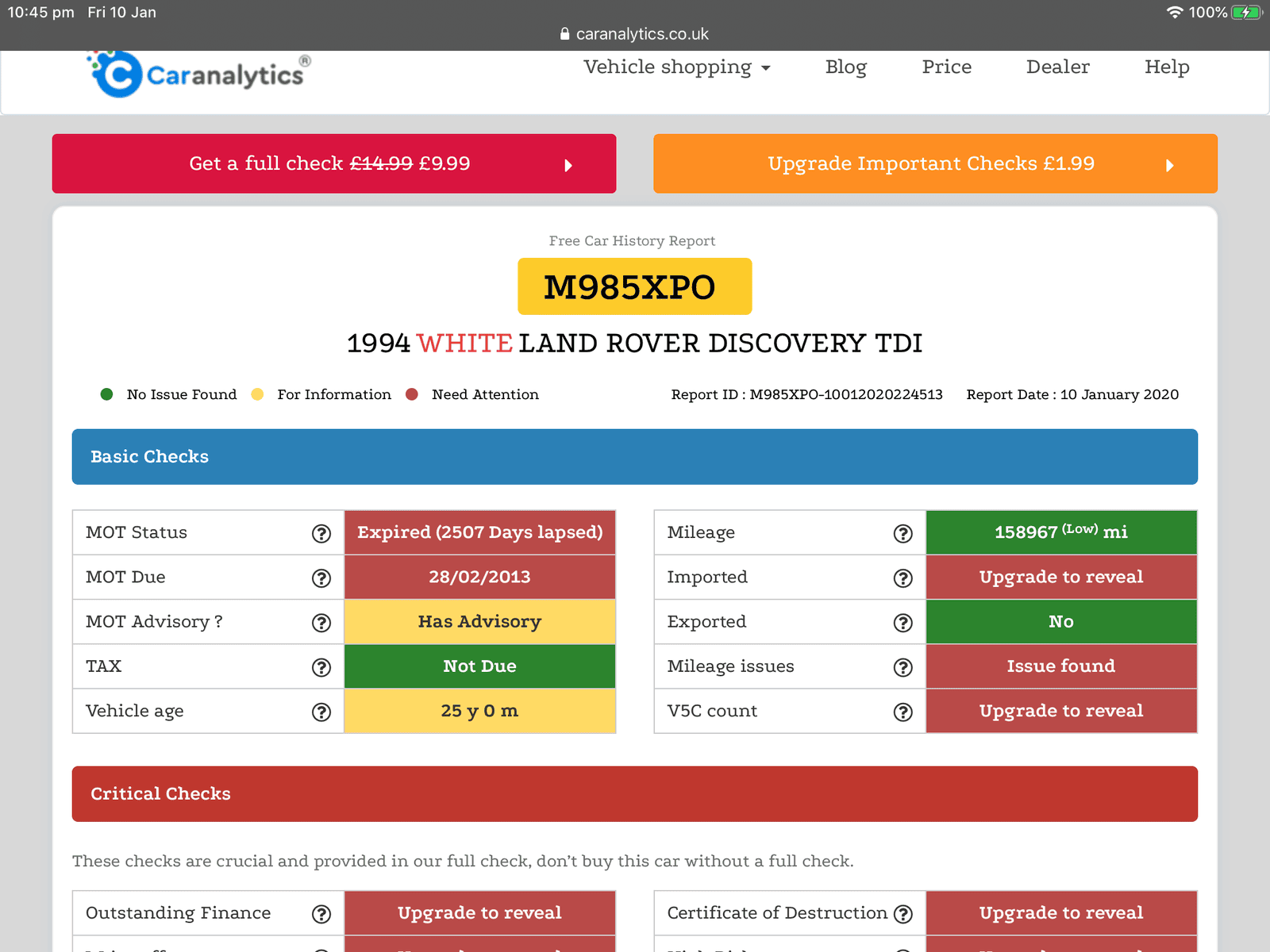Image resolution: width=1270 pixels, height=952 pixels.
Task: Click the 25 y 0 m vehicle age value
Action: click(x=479, y=711)
